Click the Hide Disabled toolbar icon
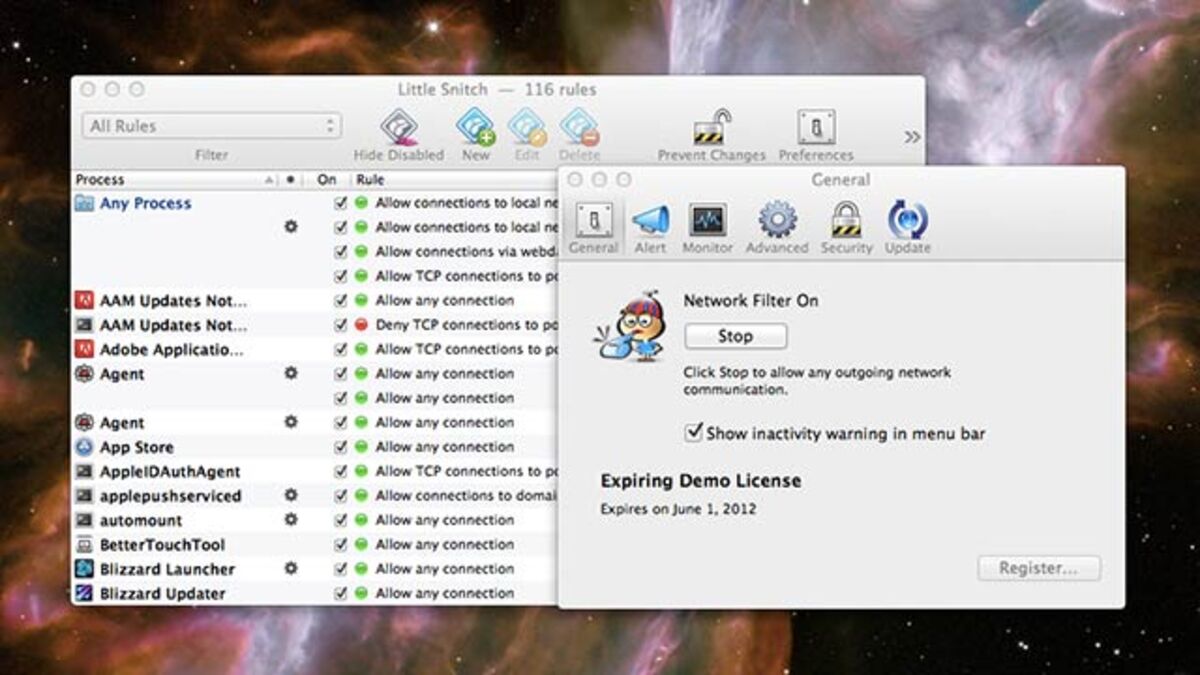This screenshot has height=675, width=1200. [x=399, y=129]
